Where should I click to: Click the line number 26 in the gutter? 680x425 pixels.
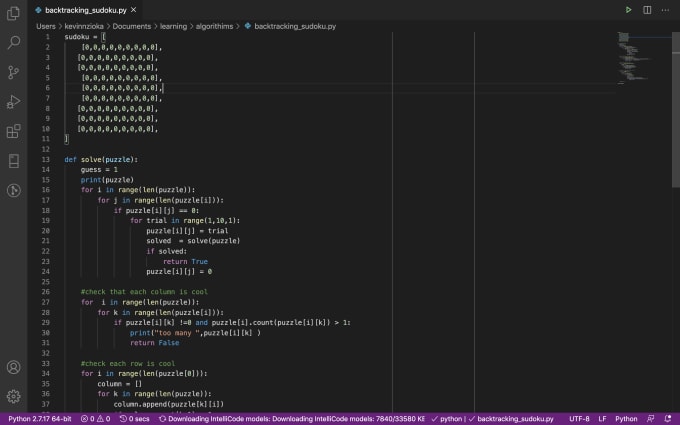(x=46, y=292)
